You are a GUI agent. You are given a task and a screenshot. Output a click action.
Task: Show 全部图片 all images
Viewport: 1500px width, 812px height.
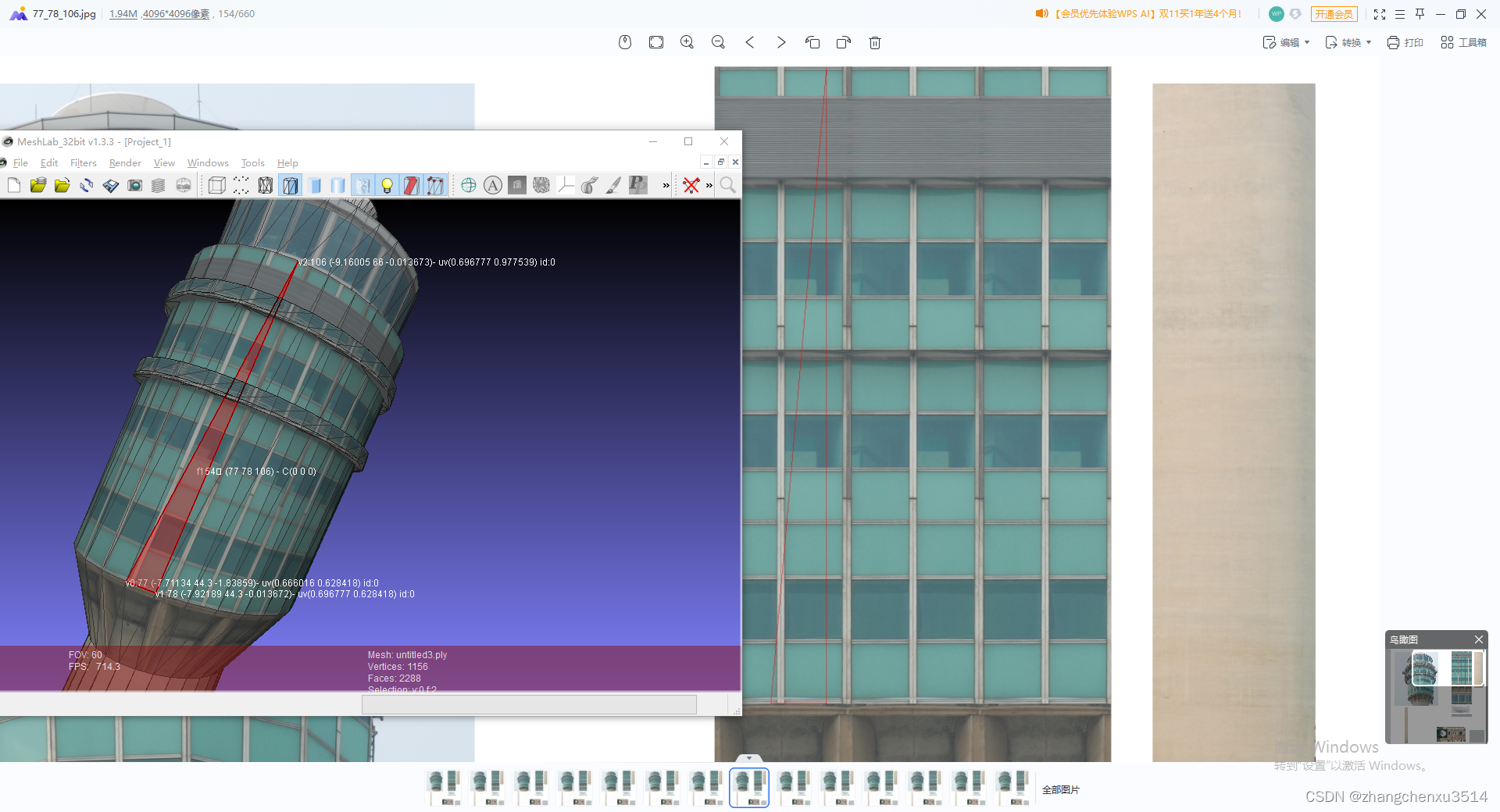1060,790
